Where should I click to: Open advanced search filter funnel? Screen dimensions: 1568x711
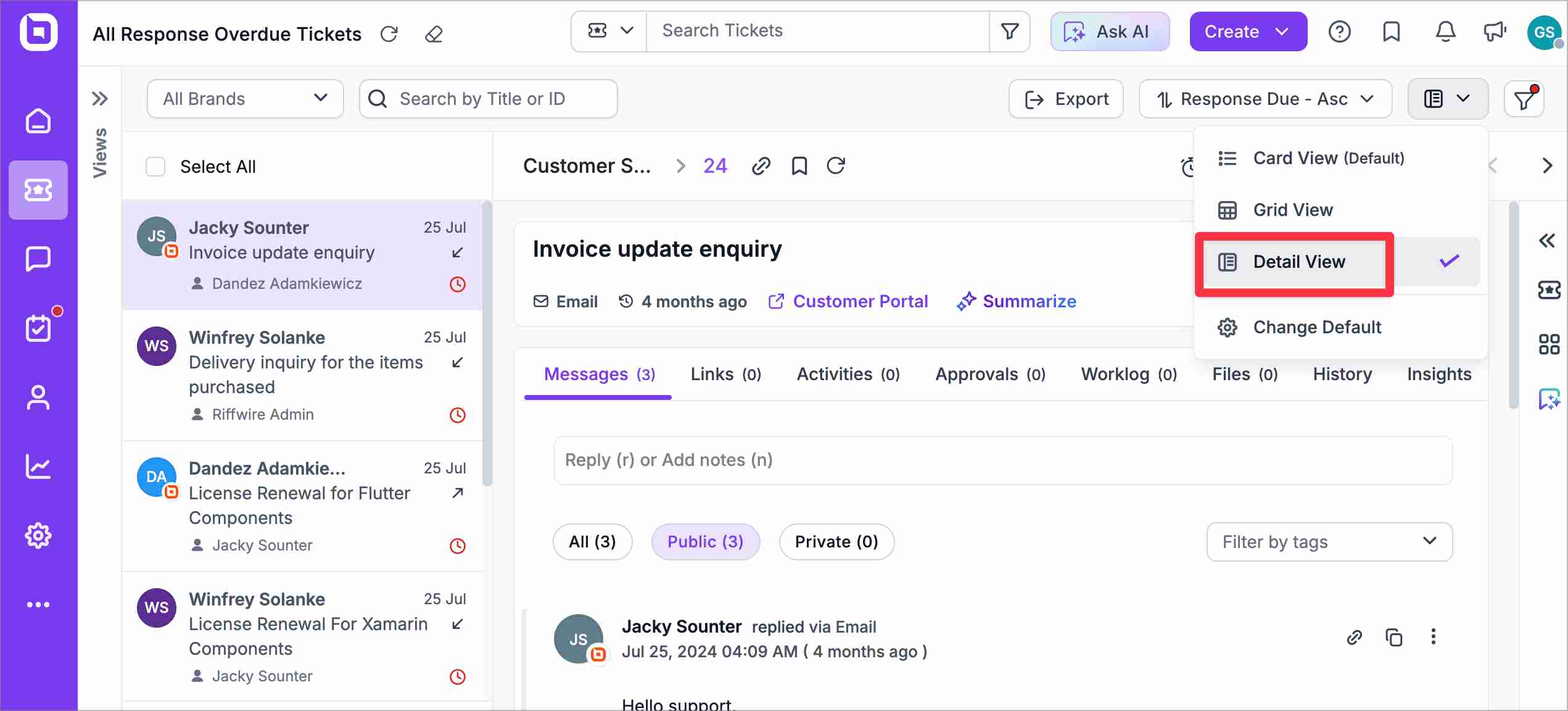(x=1010, y=31)
